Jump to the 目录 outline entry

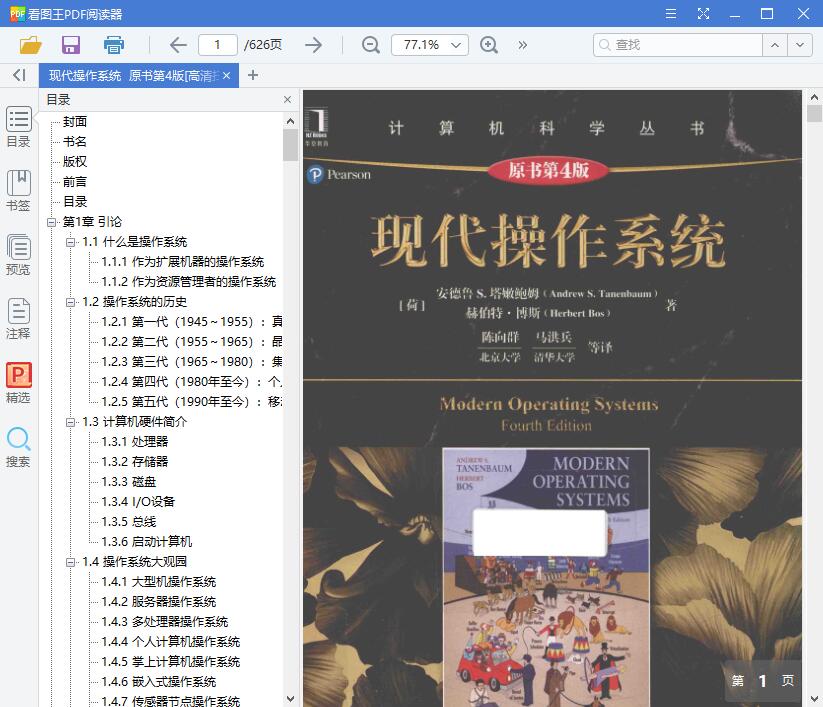(x=75, y=202)
